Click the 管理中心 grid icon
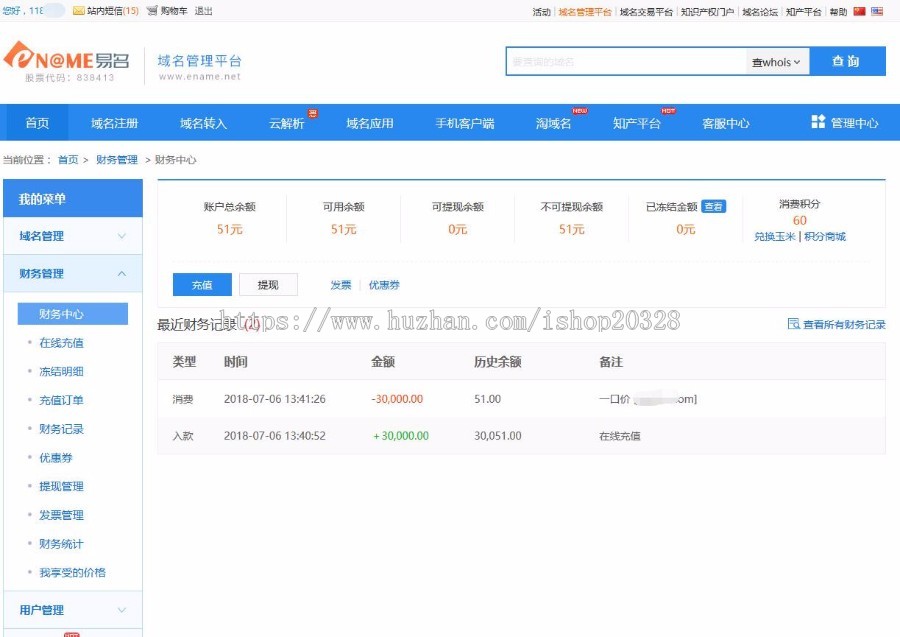The width and height of the screenshot is (900, 637). coord(819,120)
